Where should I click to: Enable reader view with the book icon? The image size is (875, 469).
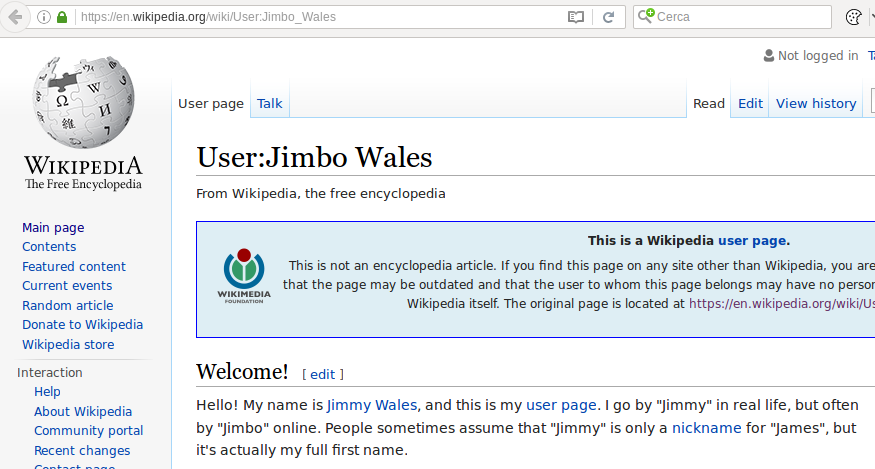(575, 17)
